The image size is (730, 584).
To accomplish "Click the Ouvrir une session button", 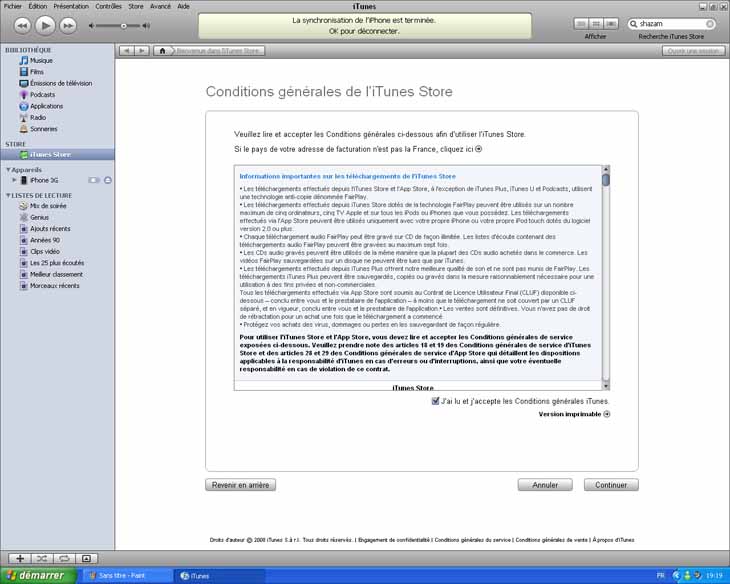I will 693,51.
